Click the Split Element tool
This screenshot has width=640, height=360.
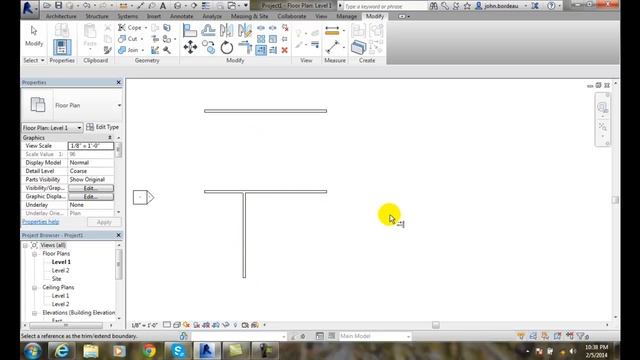261,28
